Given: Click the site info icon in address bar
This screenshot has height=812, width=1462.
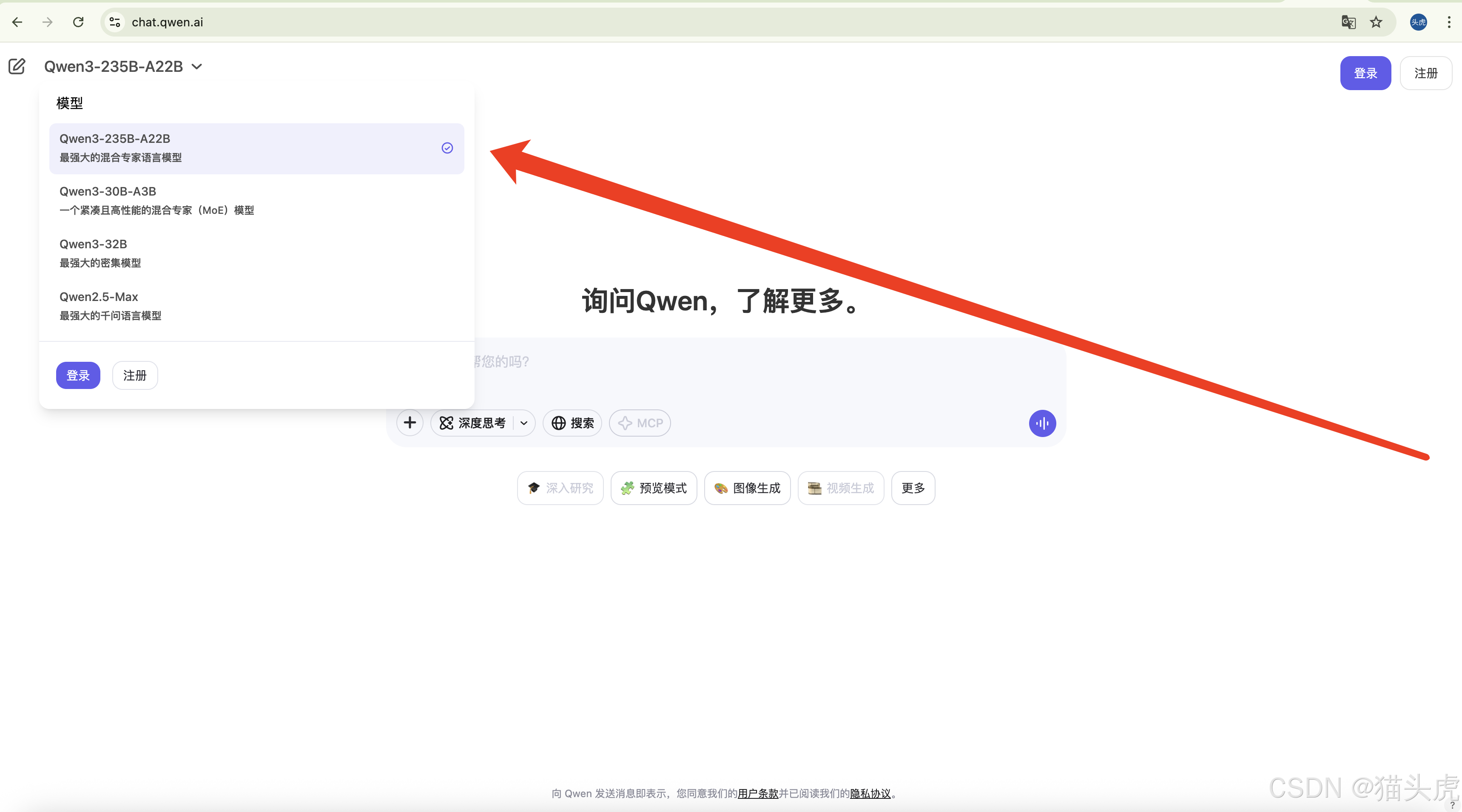Looking at the screenshot, I should [115, 22].
